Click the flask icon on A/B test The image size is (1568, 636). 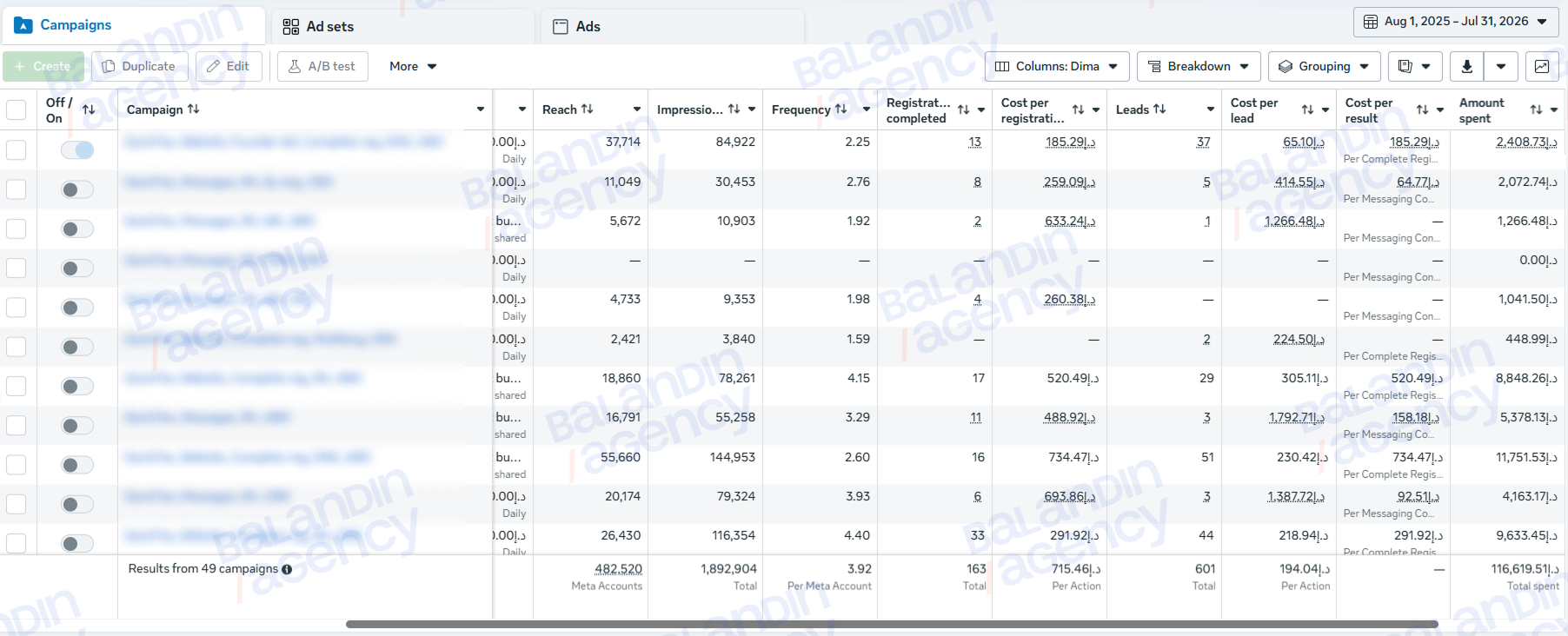295,66
